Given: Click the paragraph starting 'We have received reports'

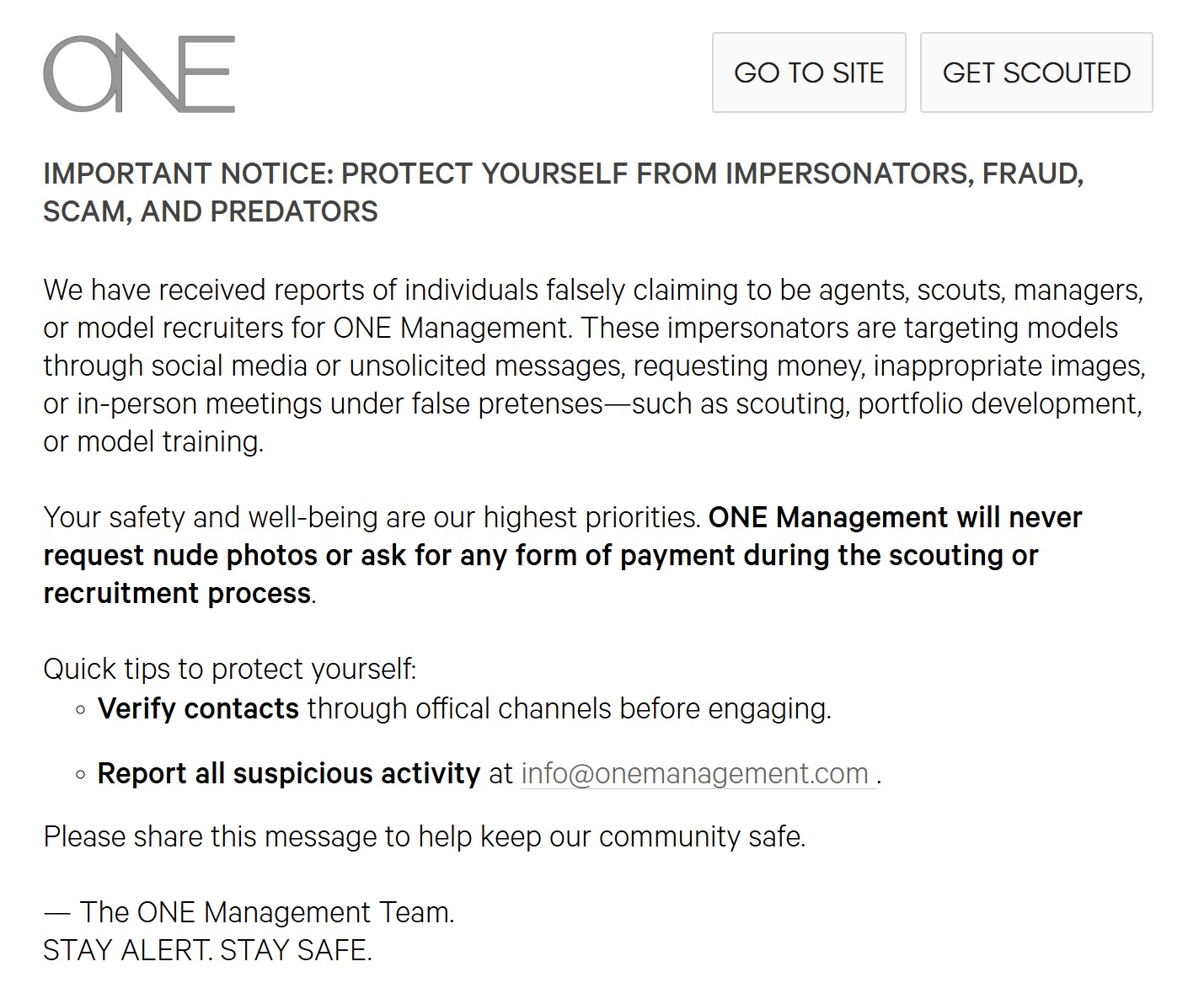Looking at the screenshot, I should (x=594, y=366).
